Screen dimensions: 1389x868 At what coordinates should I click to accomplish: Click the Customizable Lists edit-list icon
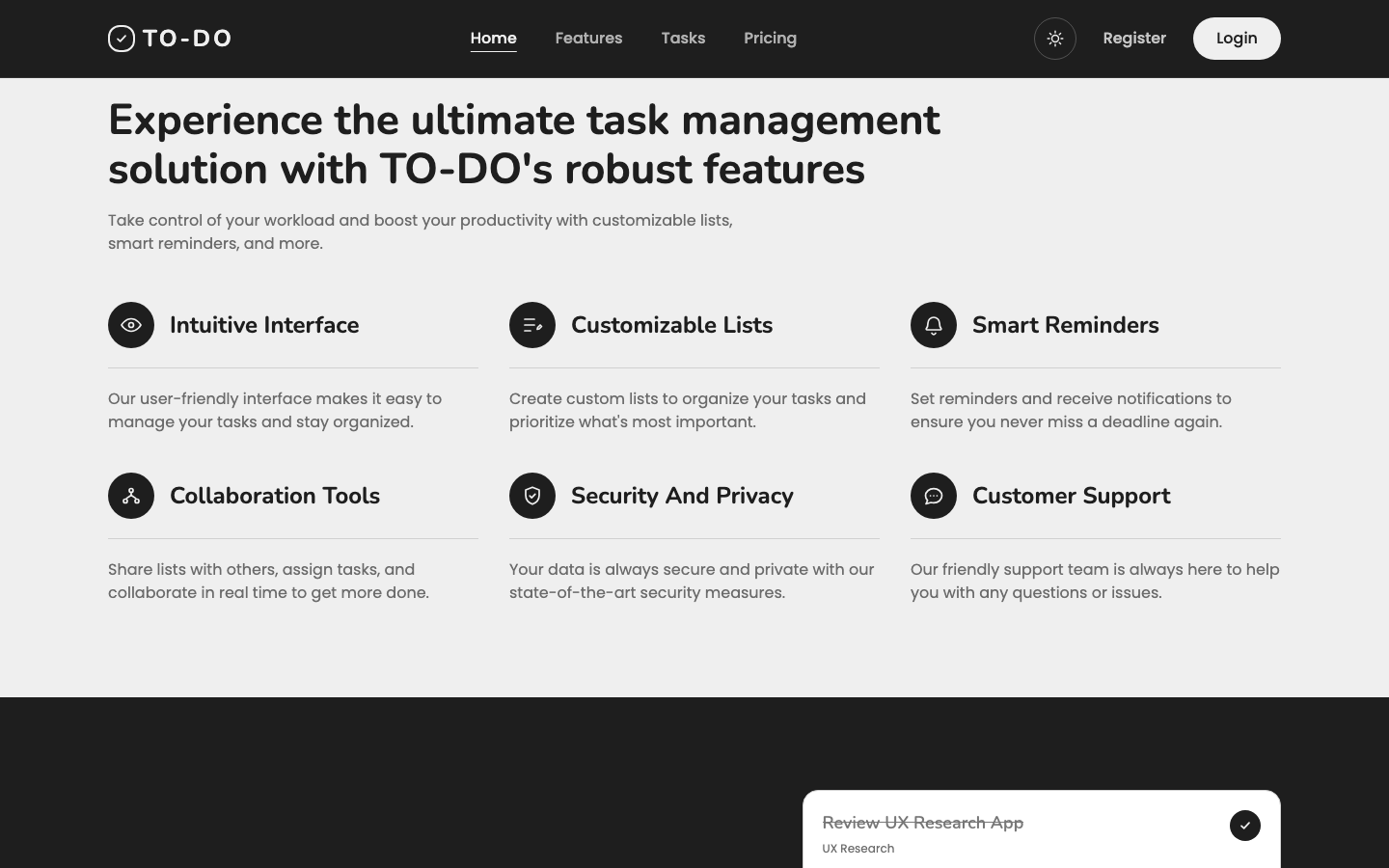point(532,325)
